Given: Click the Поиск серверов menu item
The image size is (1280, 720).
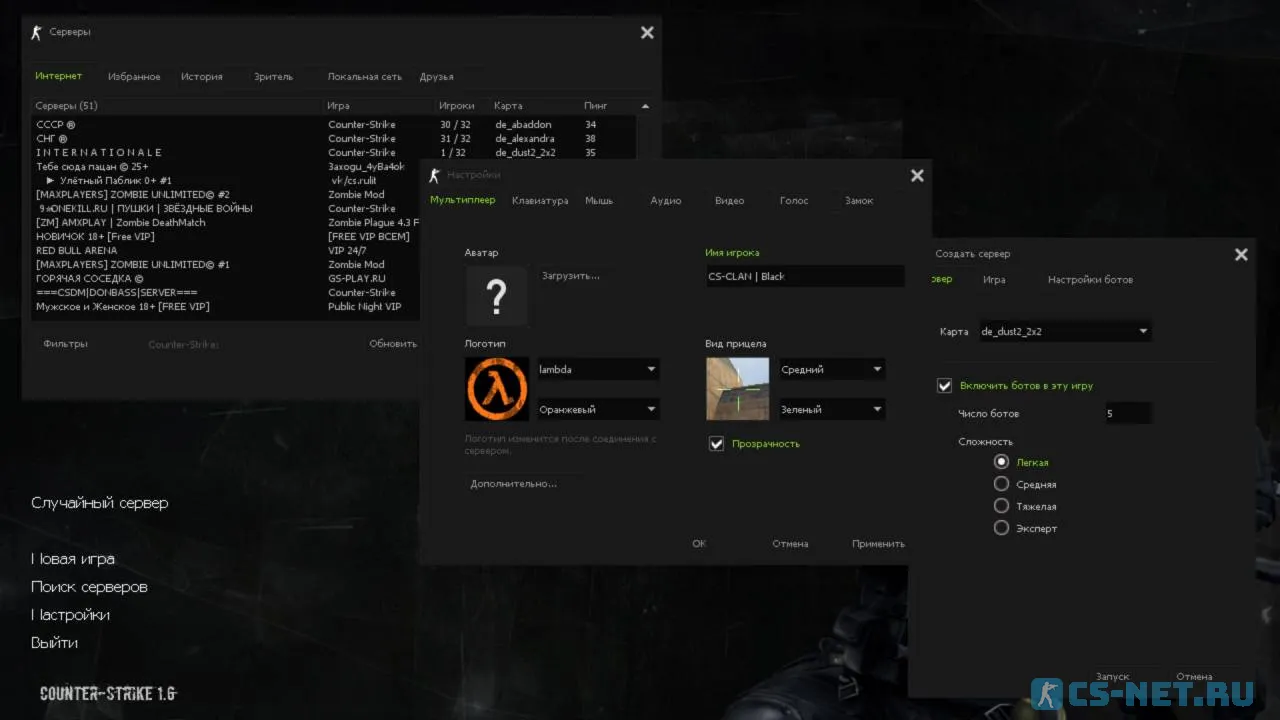Looking at the screenshot, I should [x=89, y=587].
